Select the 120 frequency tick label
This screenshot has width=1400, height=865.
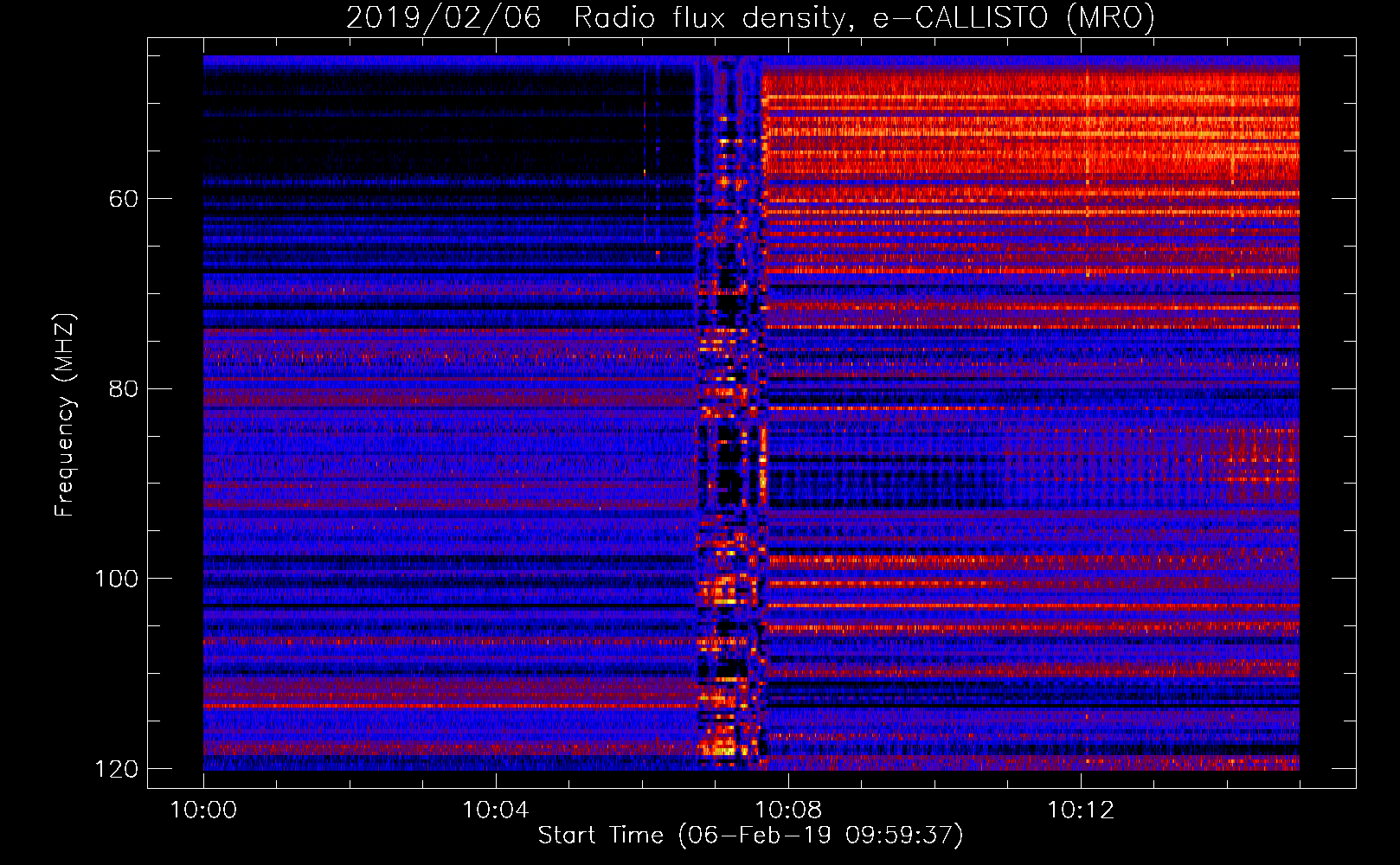coord(116,769)
